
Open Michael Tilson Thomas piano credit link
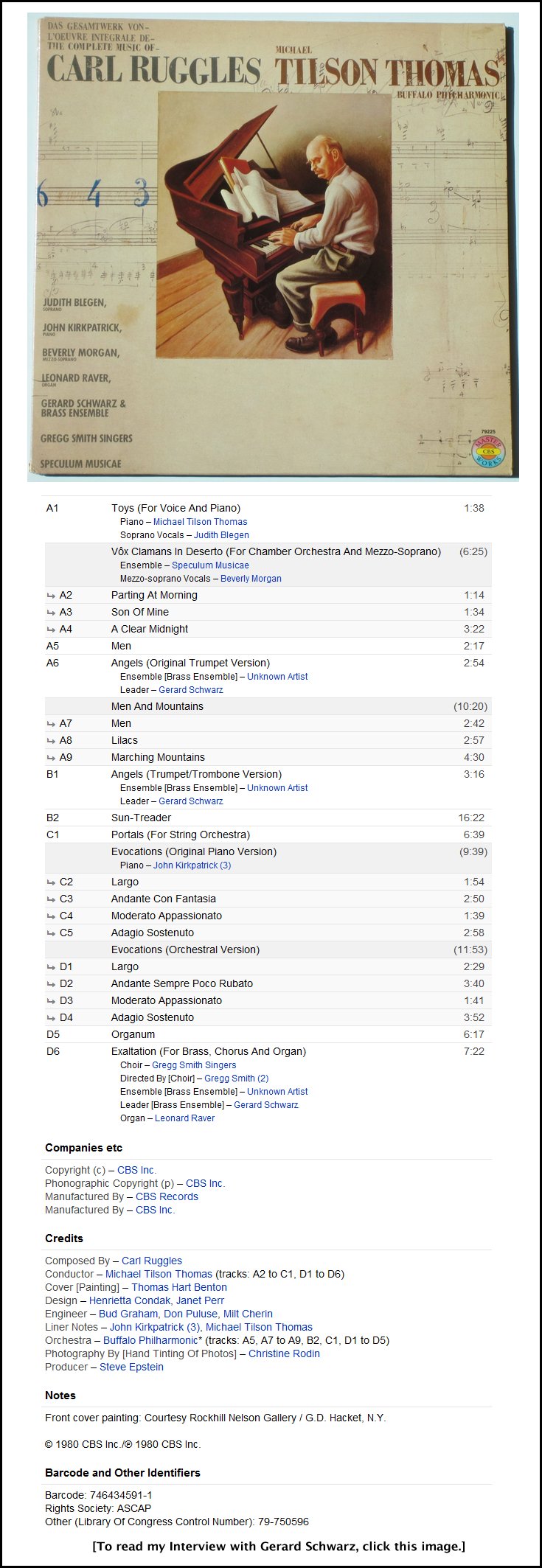[x=200, y=522]
